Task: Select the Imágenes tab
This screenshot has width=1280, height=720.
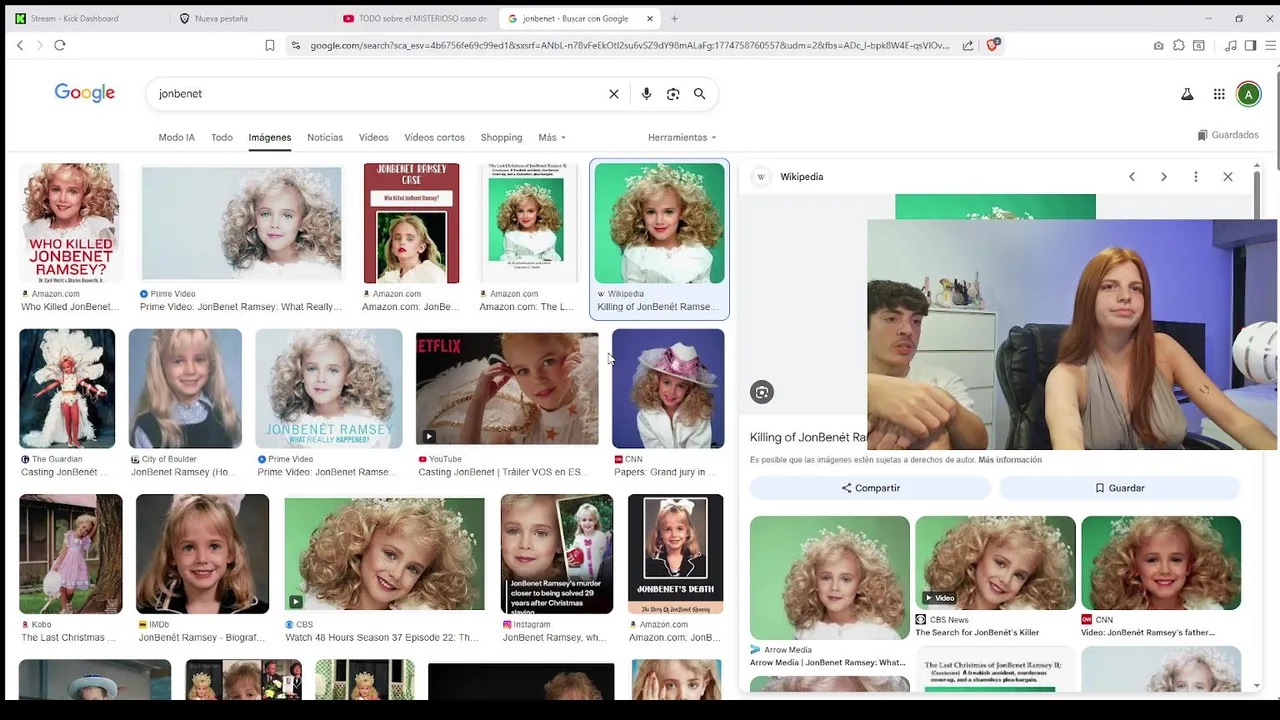Action: click(270, 137)
